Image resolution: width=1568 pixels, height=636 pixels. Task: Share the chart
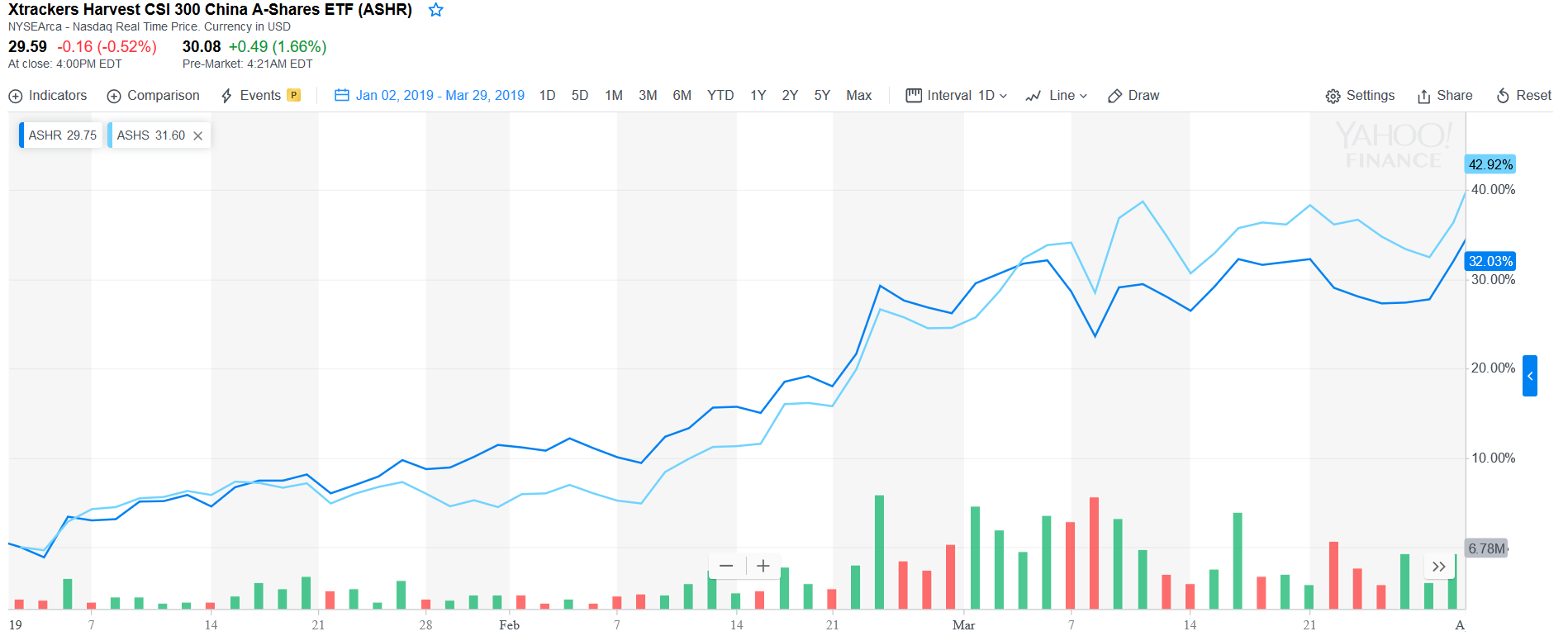pyautogui.click(x=1445, y=96)
